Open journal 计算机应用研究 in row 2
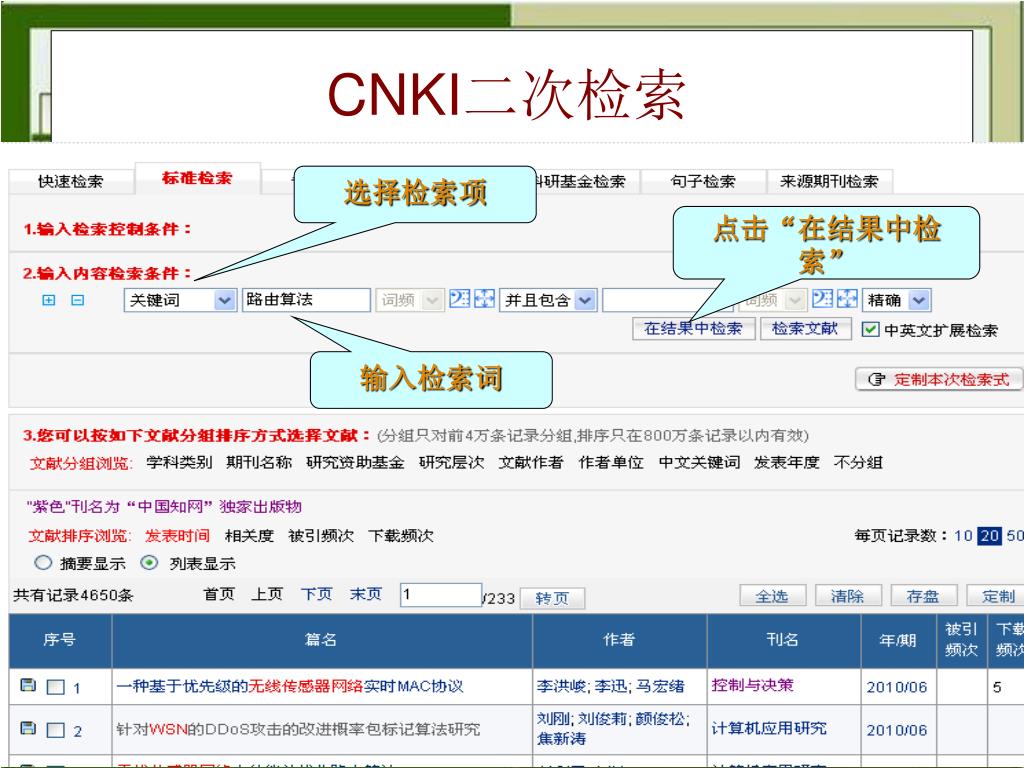The width and height of the screenshot is (1024, 768). click(769, 728)
